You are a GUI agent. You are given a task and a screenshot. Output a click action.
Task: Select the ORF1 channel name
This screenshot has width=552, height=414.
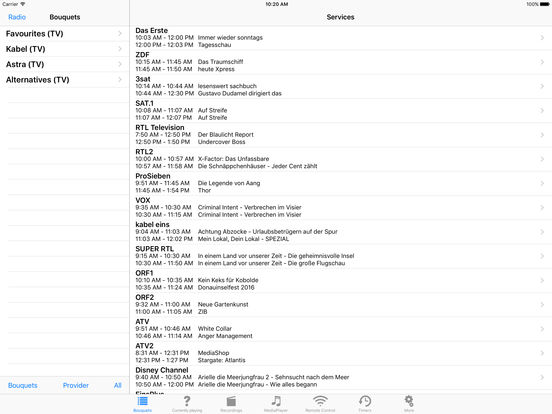[144, 274]
